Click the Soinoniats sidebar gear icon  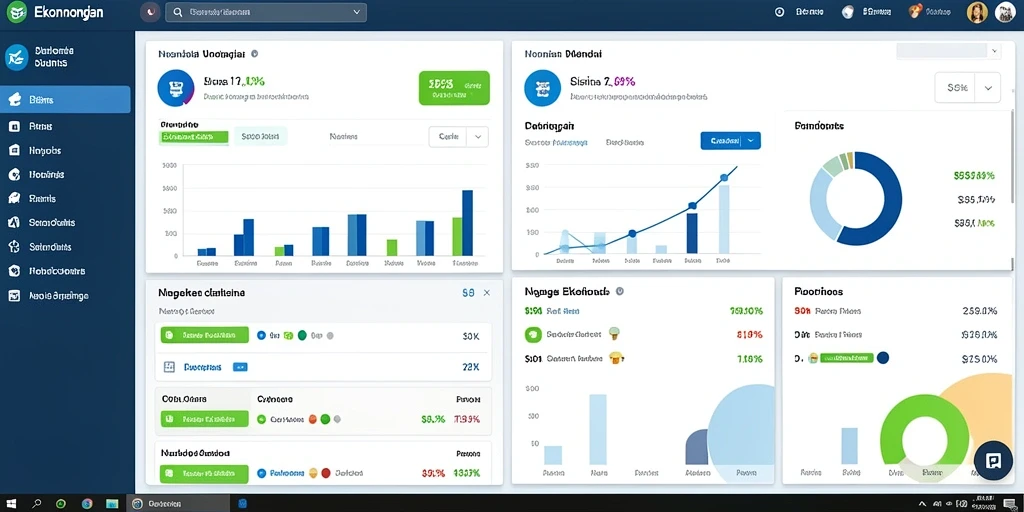point(14,247)
